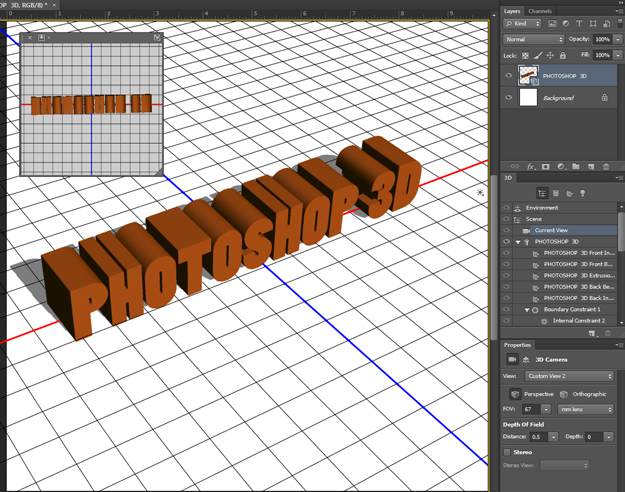The width and height of the screenshot is (625, 492).
Task: Open the Normal blend mode dropdown
Action: pos(533,39)
